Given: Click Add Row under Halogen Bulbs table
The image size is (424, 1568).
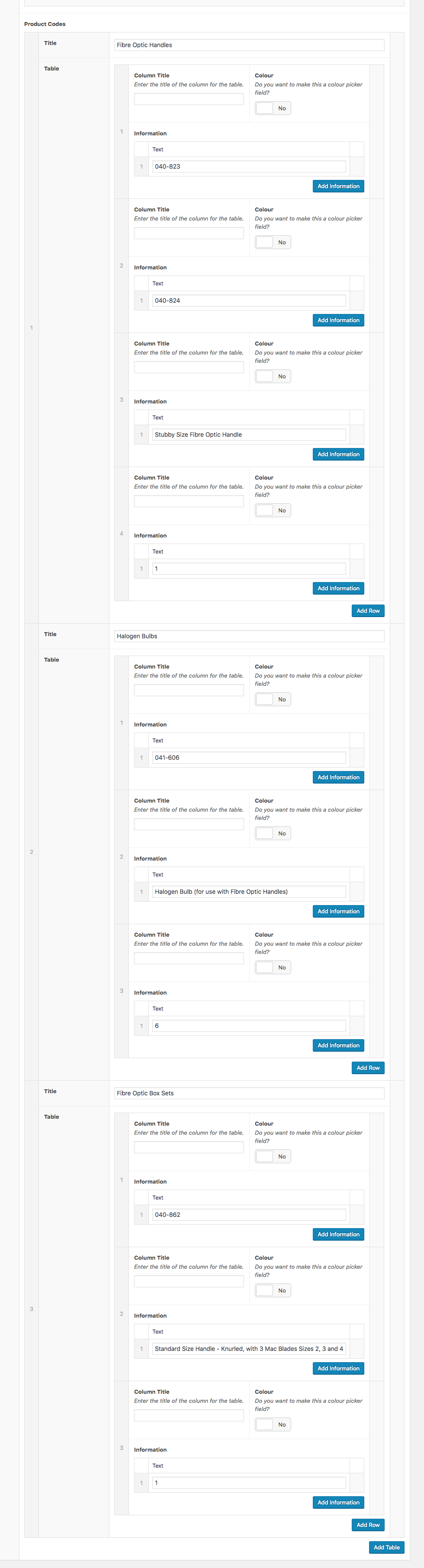Looking at the screenshot, I should tap(368, 1068).
